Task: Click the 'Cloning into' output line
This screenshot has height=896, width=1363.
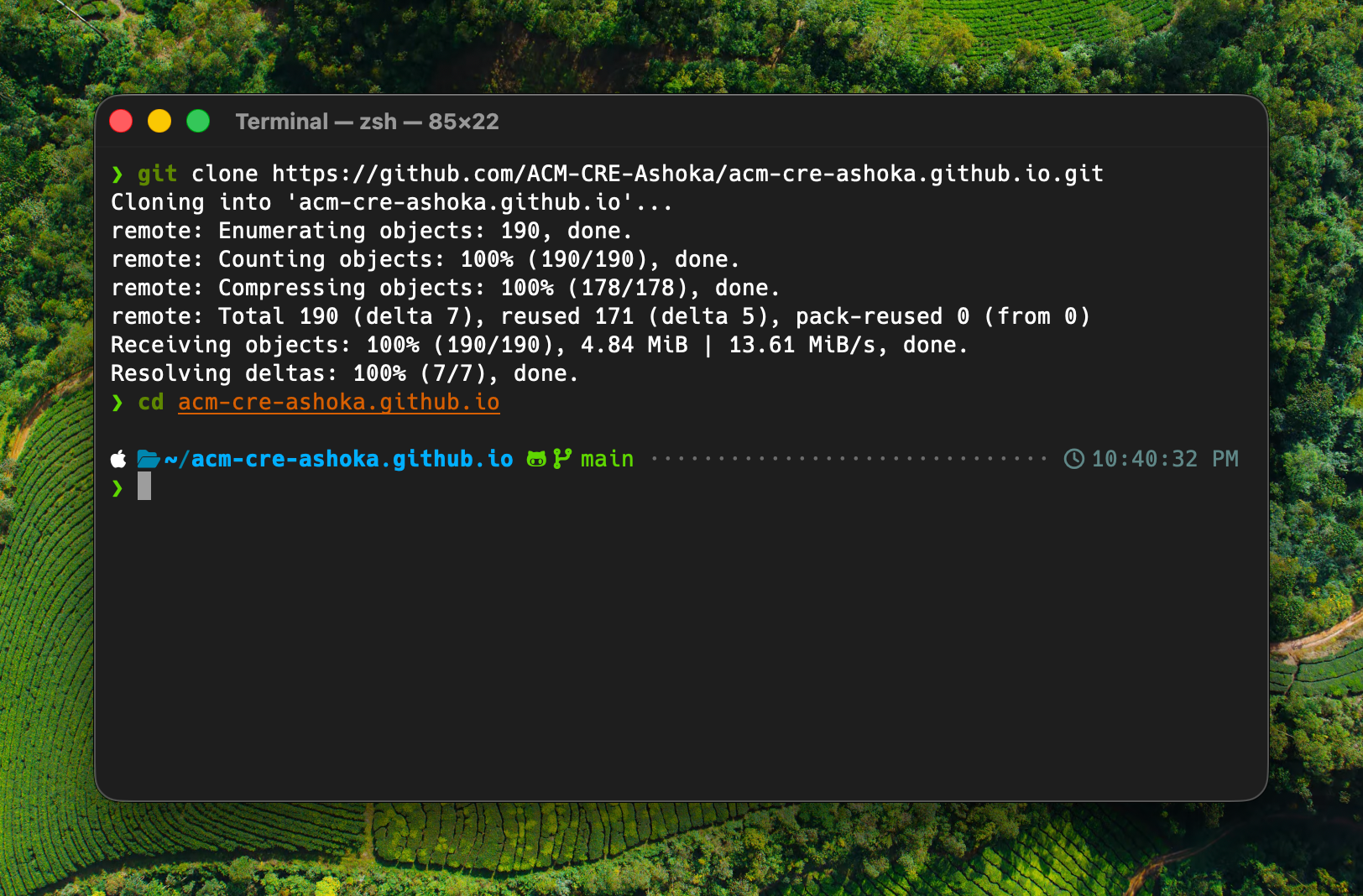Action: (x=392, y=202)
